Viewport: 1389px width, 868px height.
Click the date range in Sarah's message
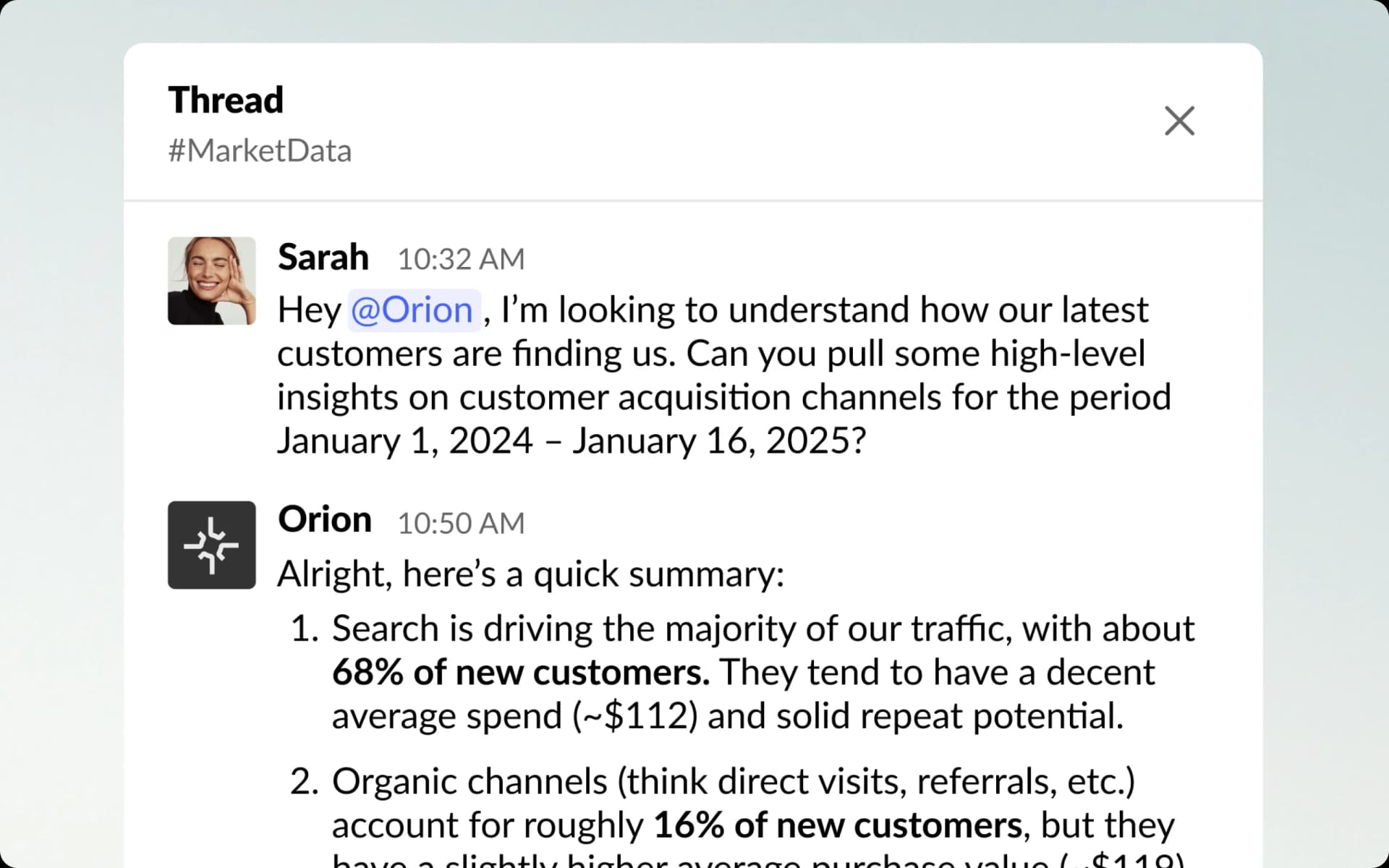click(572, 440)
